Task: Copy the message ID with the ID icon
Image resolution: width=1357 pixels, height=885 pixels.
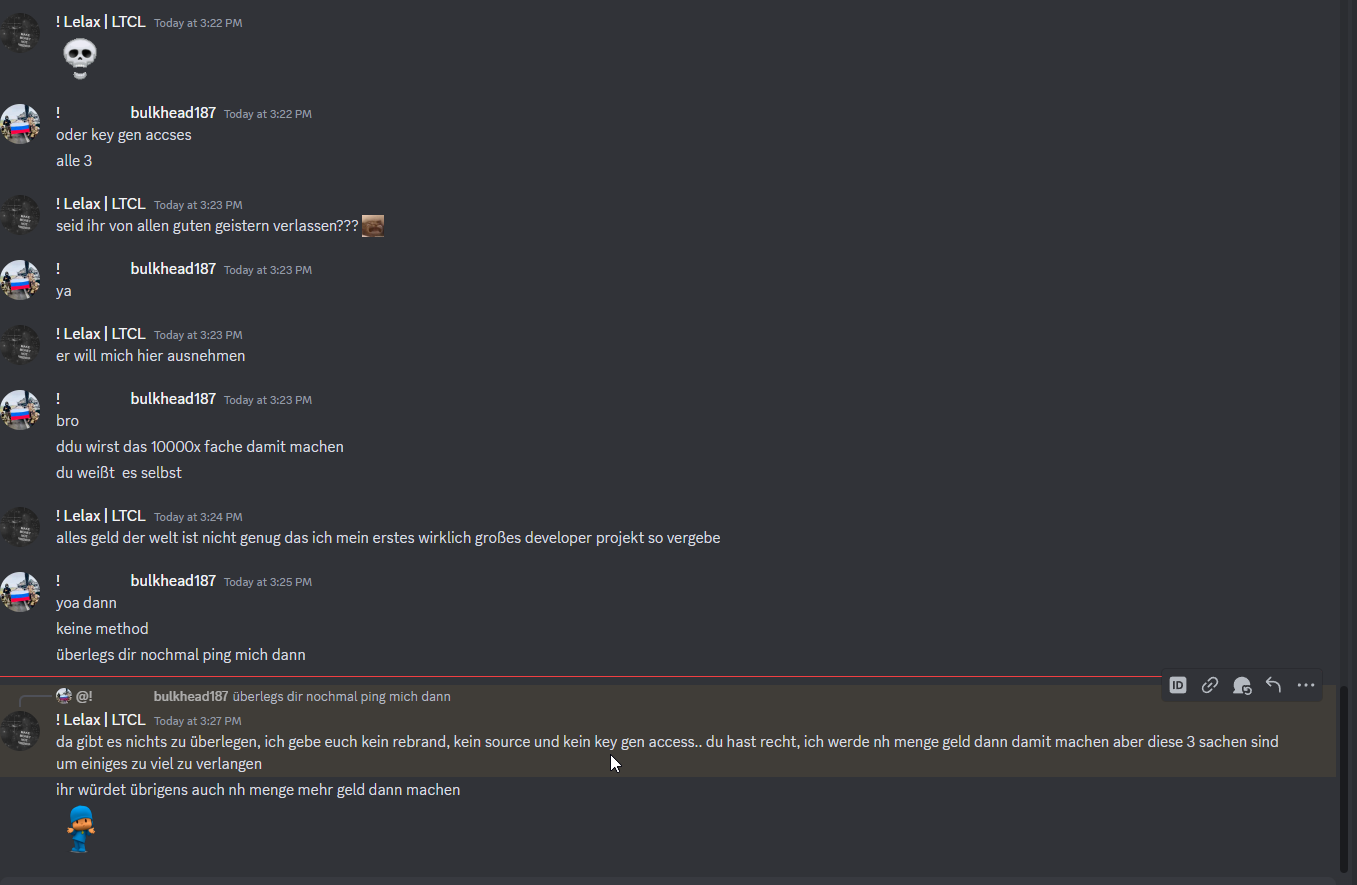Action: click(1178, 685)
